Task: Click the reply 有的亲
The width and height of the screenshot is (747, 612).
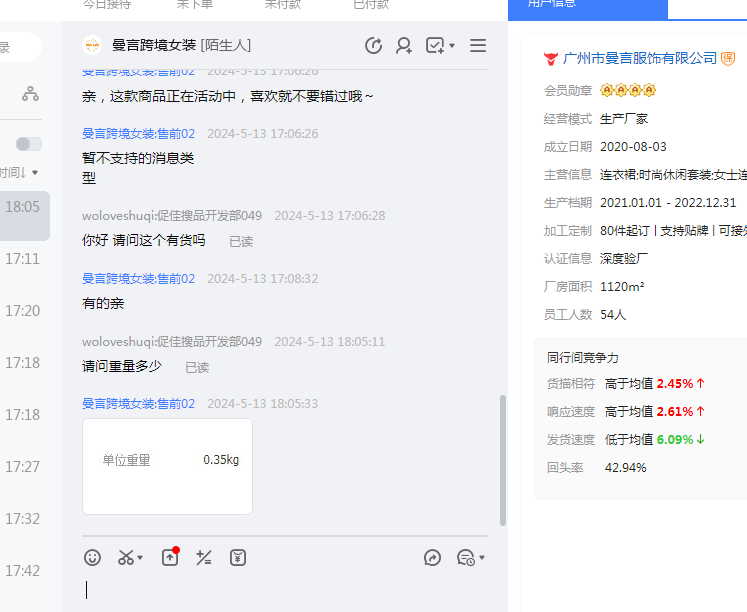Action: tap(103, 303)
